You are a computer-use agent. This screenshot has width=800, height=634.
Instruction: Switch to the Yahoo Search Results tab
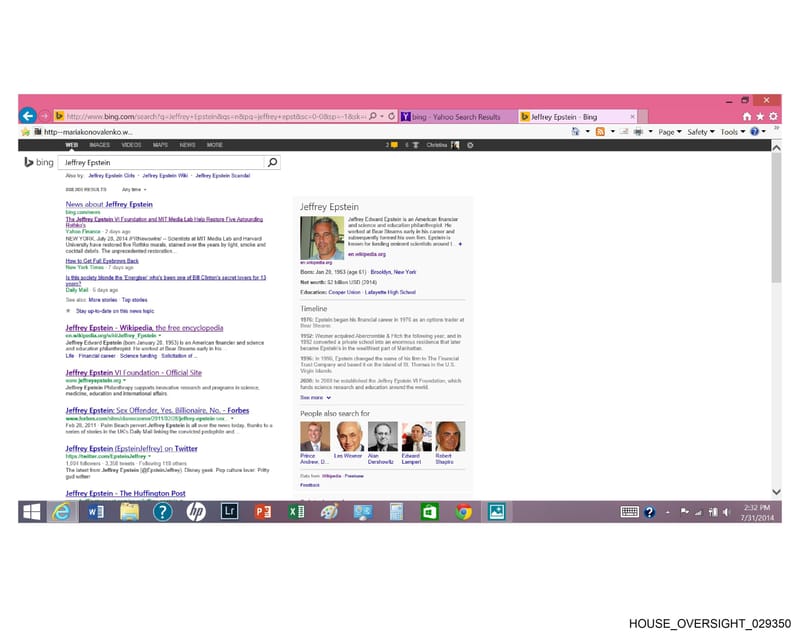(x=458, y=117)
